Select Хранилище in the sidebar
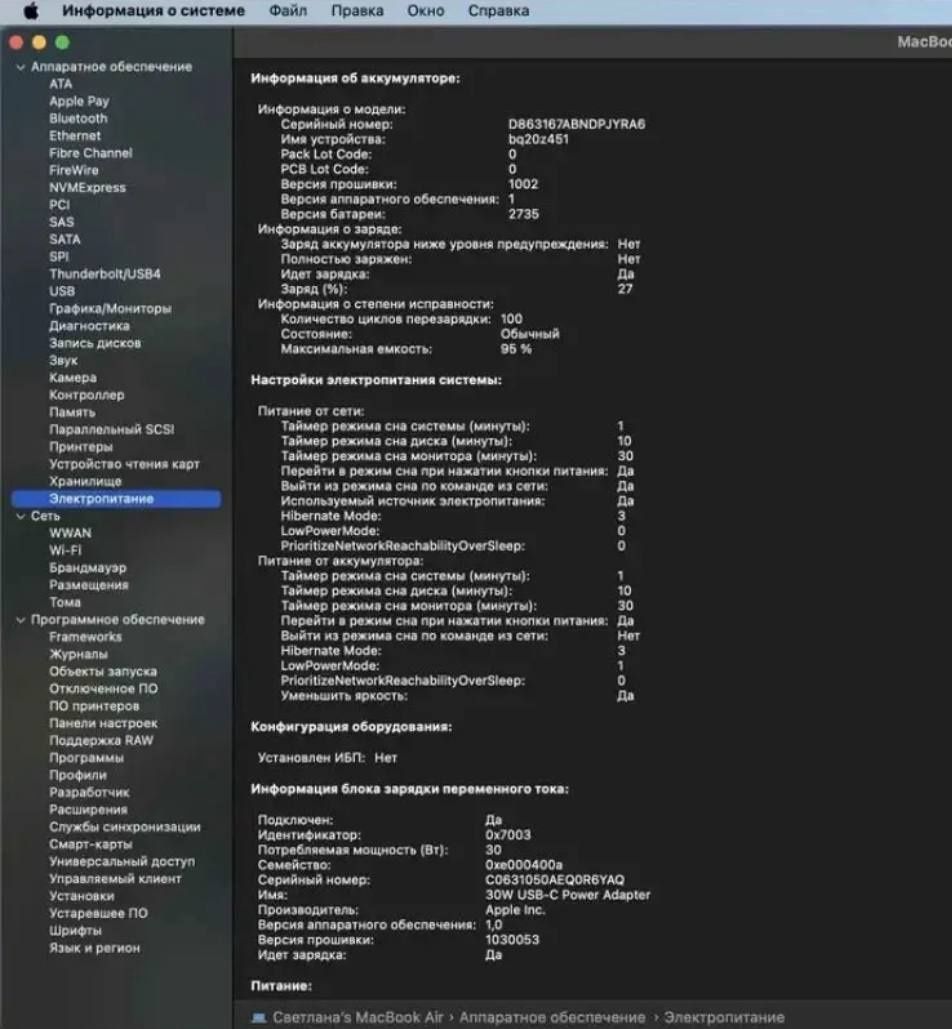 pyautogui.click(x=85, y=482)
